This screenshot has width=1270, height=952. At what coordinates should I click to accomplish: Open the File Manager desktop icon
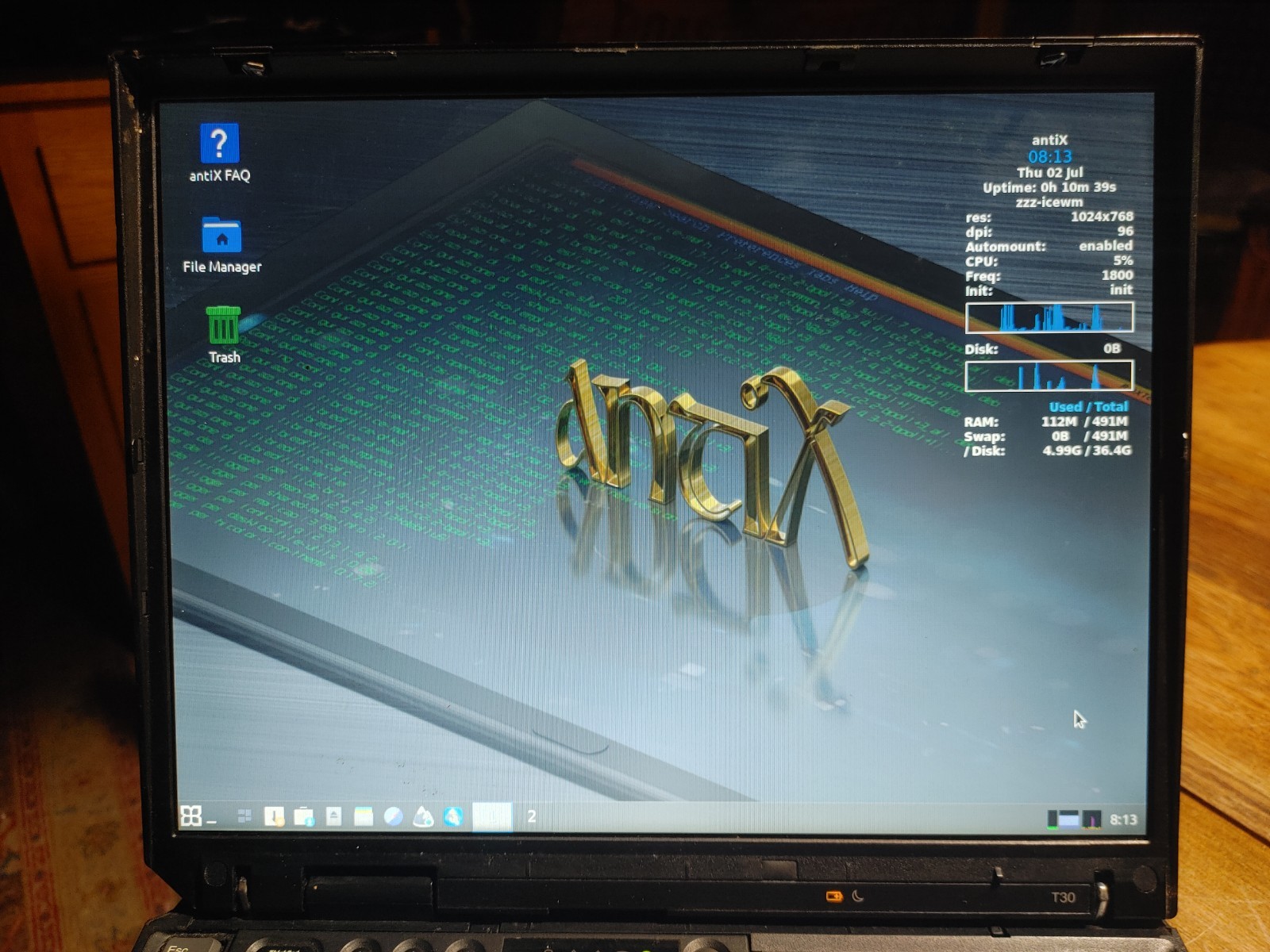[x=221, y=245]
